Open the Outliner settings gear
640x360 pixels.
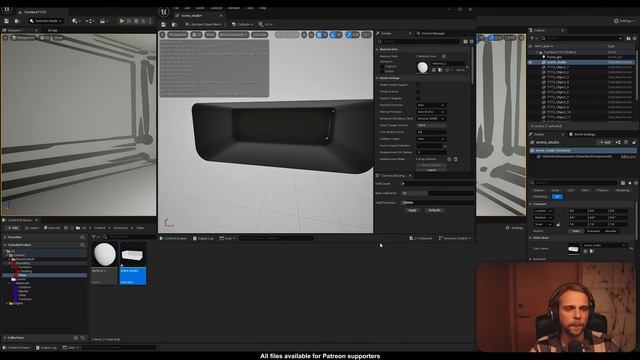coord(634,38)
